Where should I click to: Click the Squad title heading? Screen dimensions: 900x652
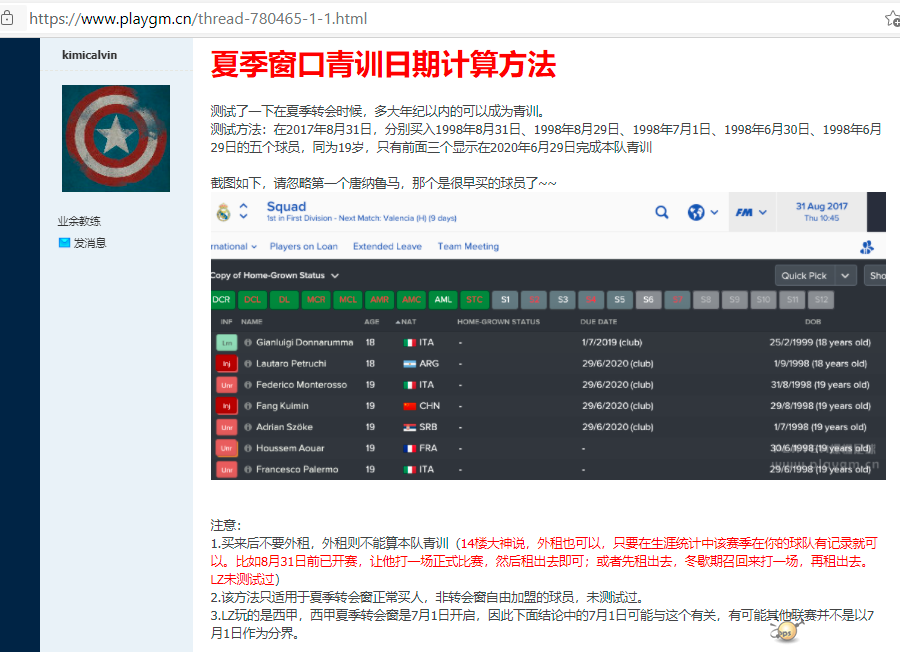tap(286, 207)
